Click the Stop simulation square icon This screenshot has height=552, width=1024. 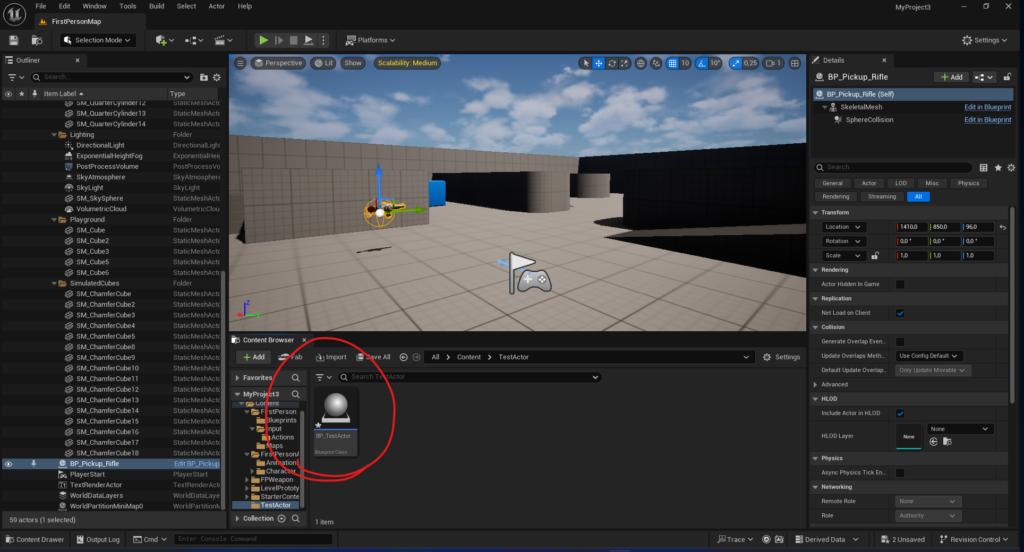pyautogui.click(x=295, y=40)
